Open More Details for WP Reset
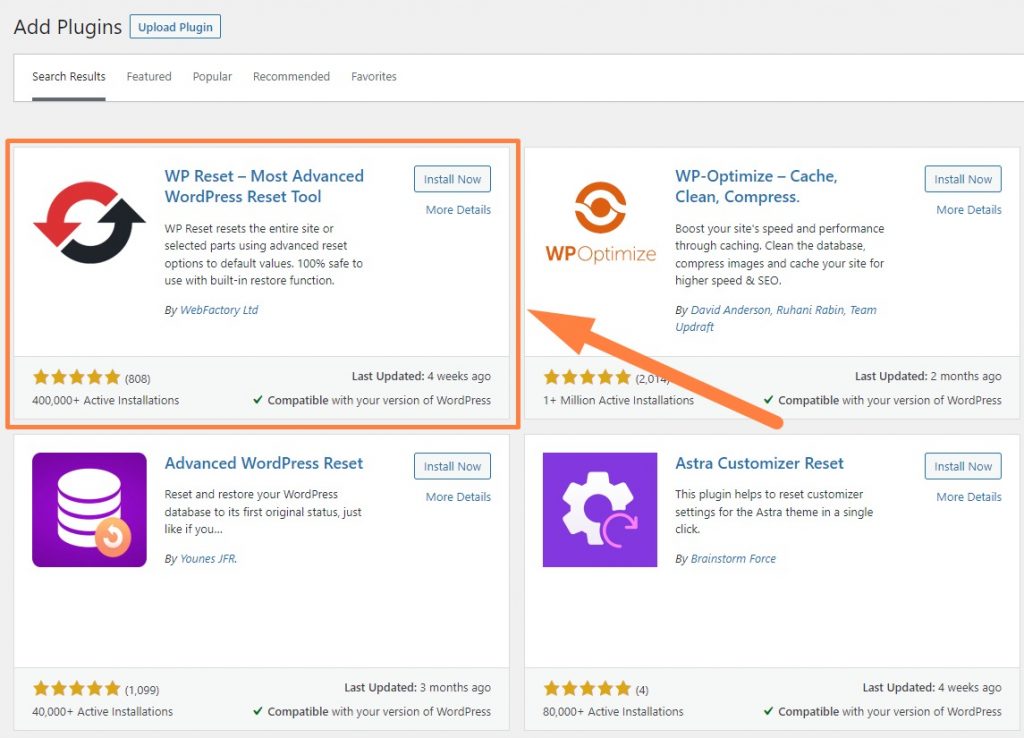1024x738 pixels. coord(458,210)
